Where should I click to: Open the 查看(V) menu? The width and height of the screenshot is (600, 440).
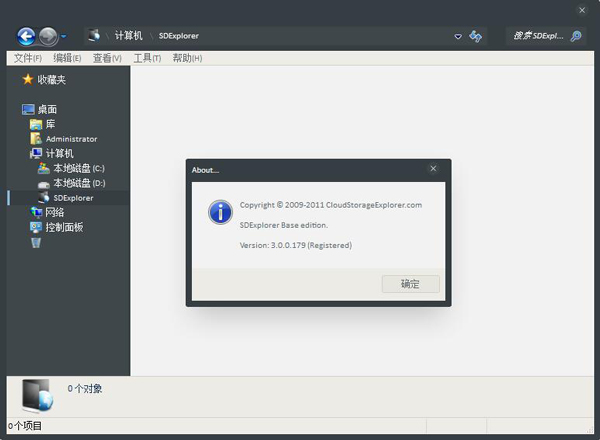(x=107, y=58)
